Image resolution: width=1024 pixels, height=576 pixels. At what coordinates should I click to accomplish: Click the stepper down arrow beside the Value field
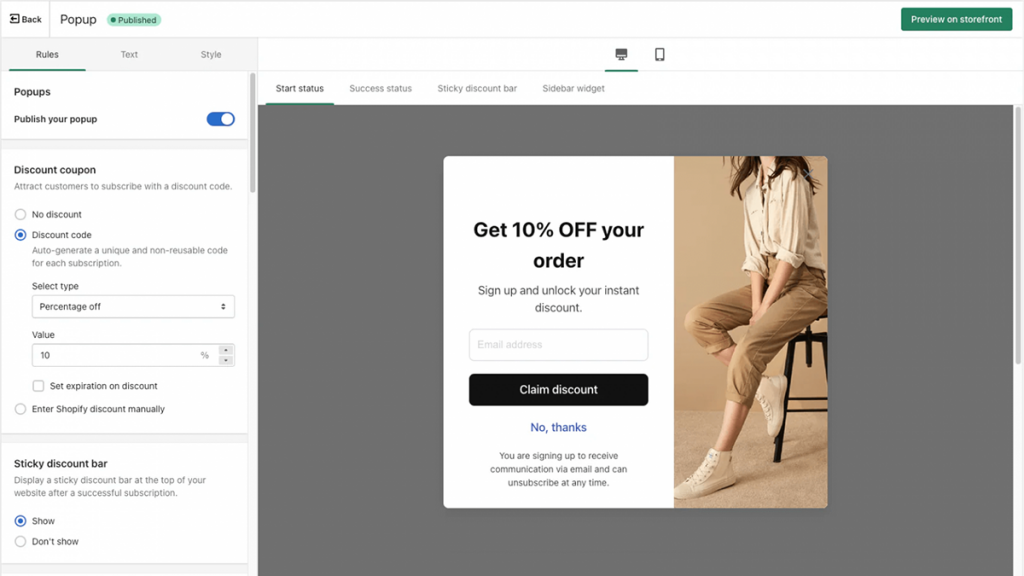tap(226, 360)
